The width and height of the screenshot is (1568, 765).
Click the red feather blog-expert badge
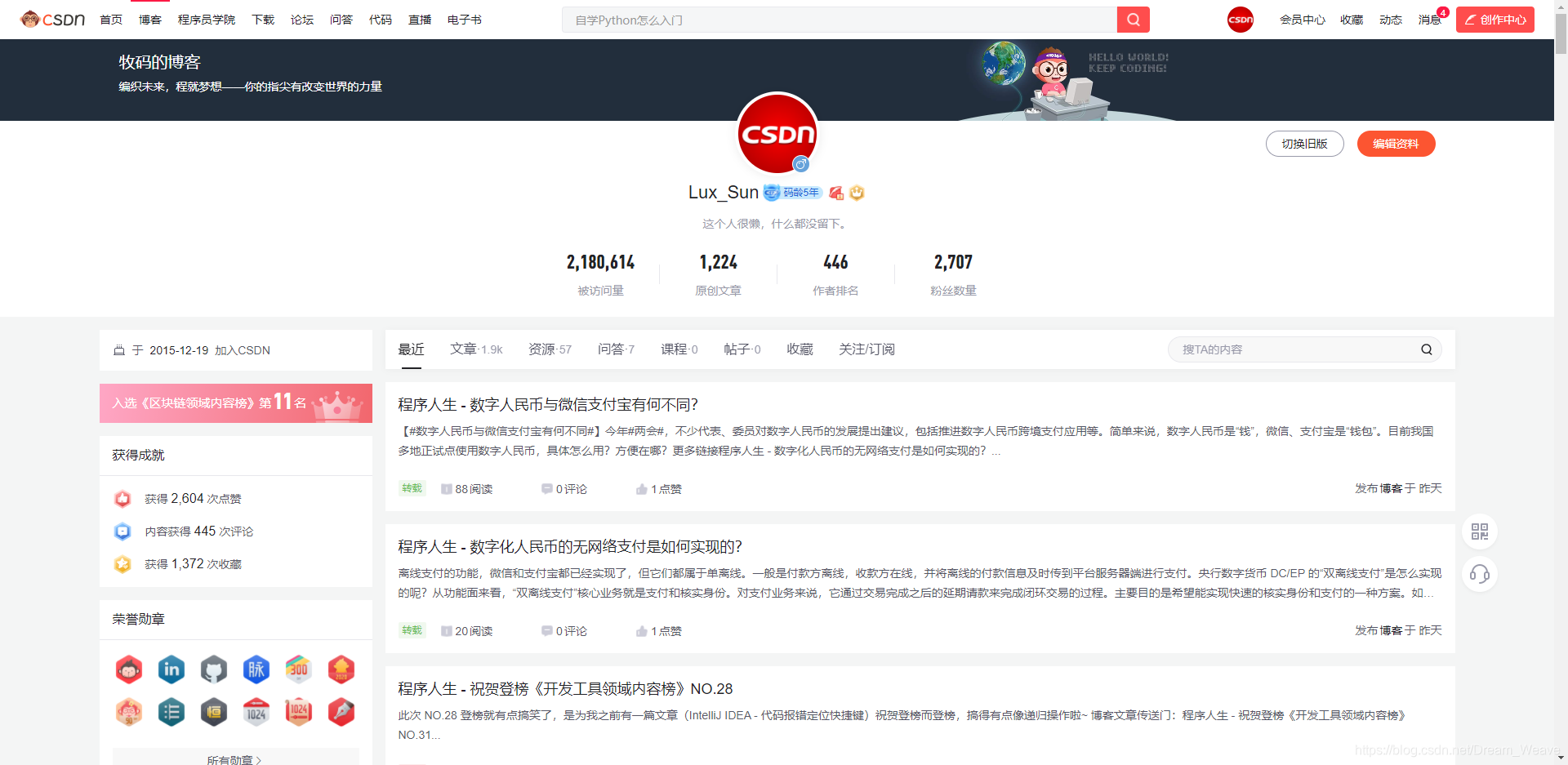pos(835,193)
